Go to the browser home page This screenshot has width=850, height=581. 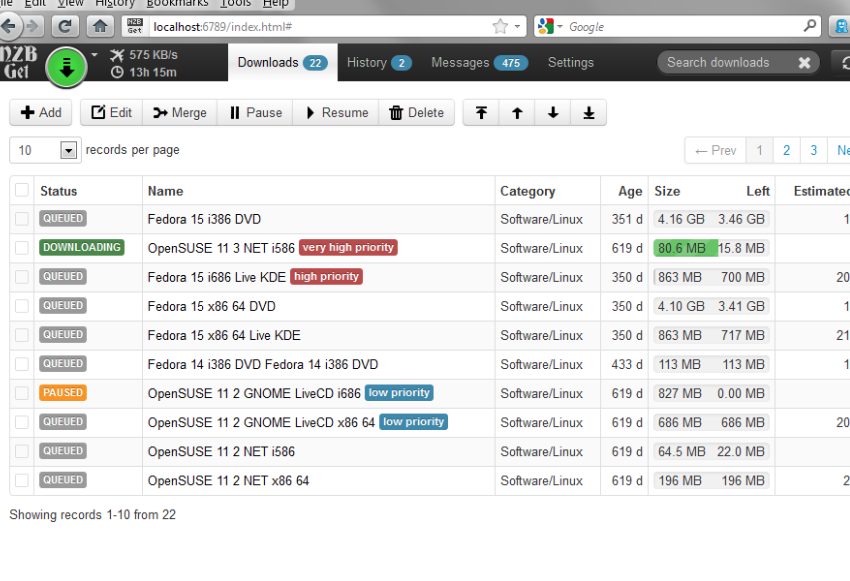pyautogui.click(x=100, y=26)
